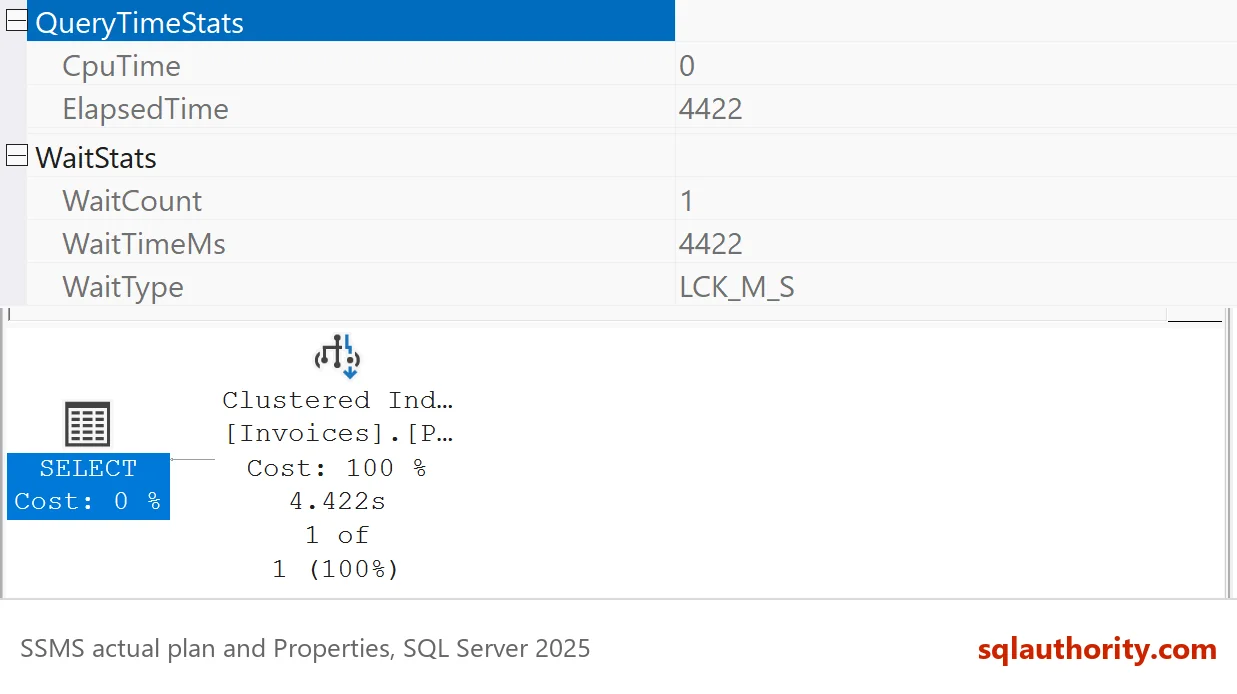
Task: Click the LCK_M_S wait type value
Action: [x=737, y=287]
